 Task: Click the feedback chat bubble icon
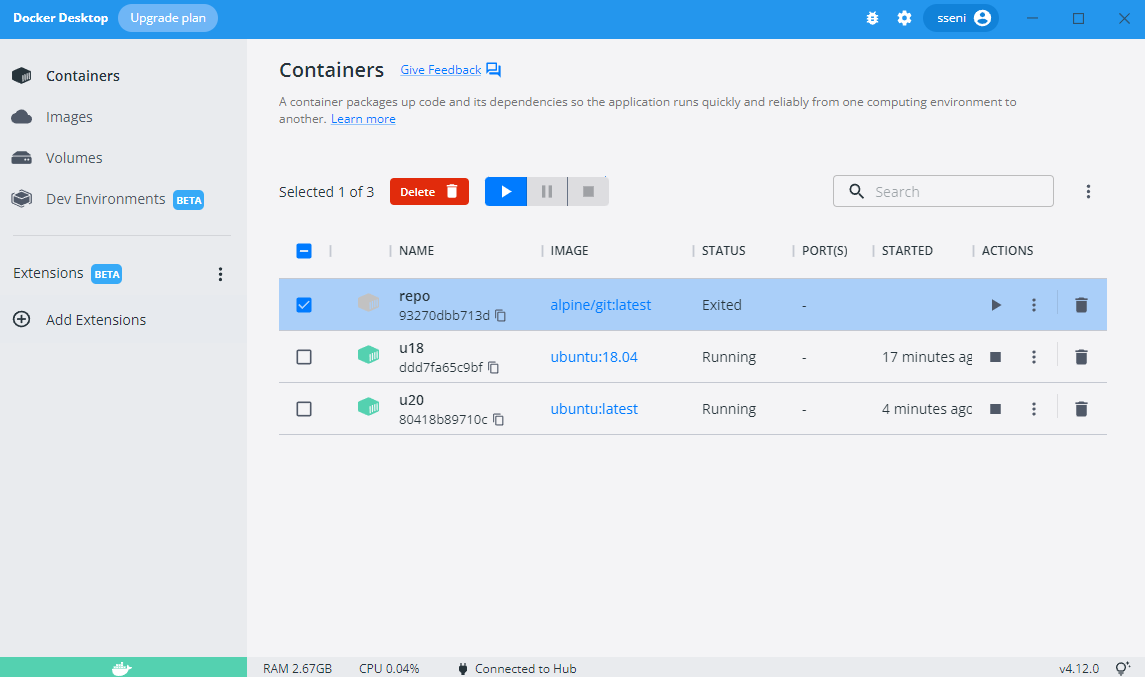coord(494,70)
